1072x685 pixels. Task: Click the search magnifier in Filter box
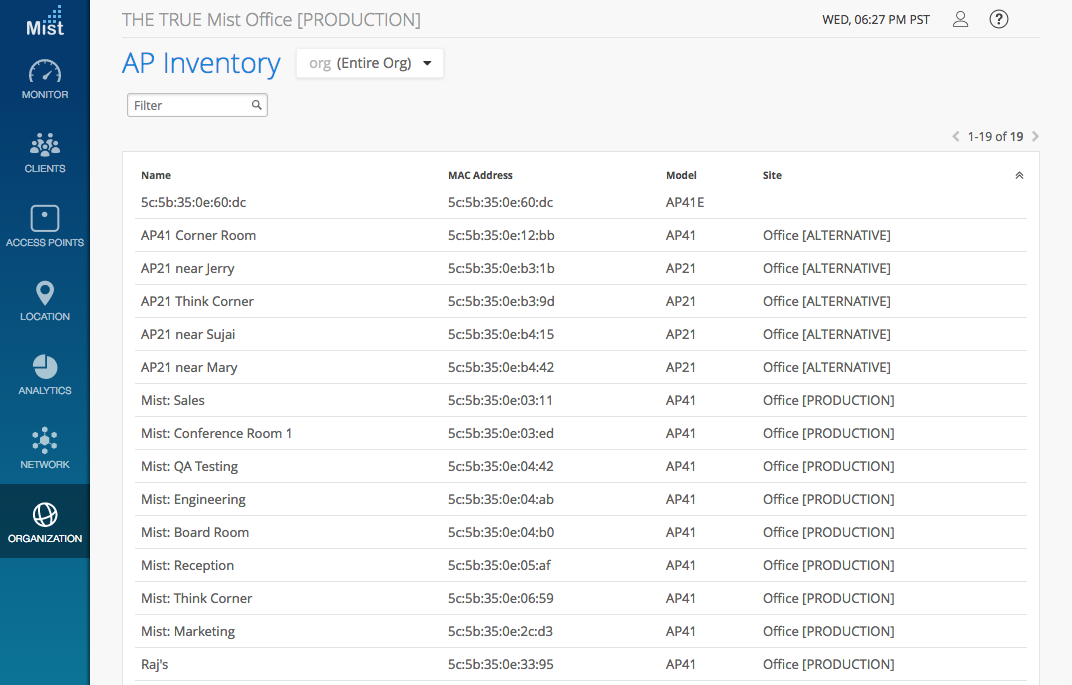coord(257,105)
